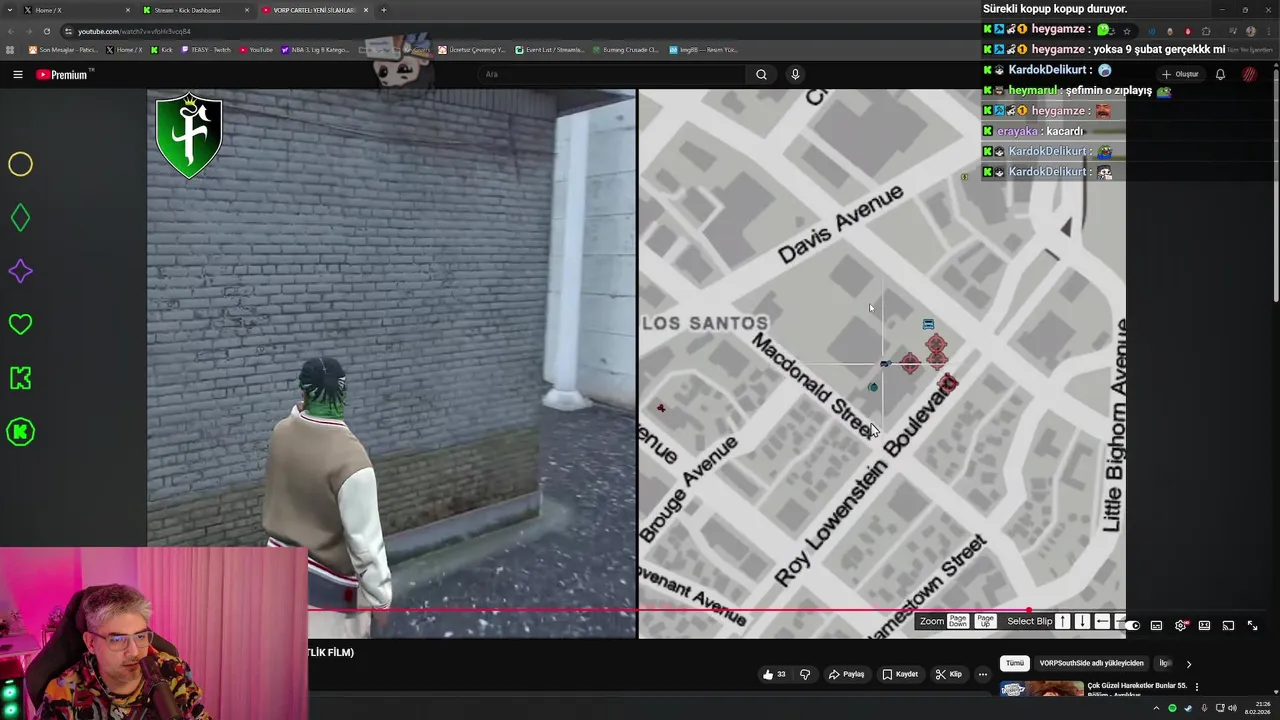Close the Home / X tab
The height and width of the screenshot is (720, 1280).
(127, 10)
